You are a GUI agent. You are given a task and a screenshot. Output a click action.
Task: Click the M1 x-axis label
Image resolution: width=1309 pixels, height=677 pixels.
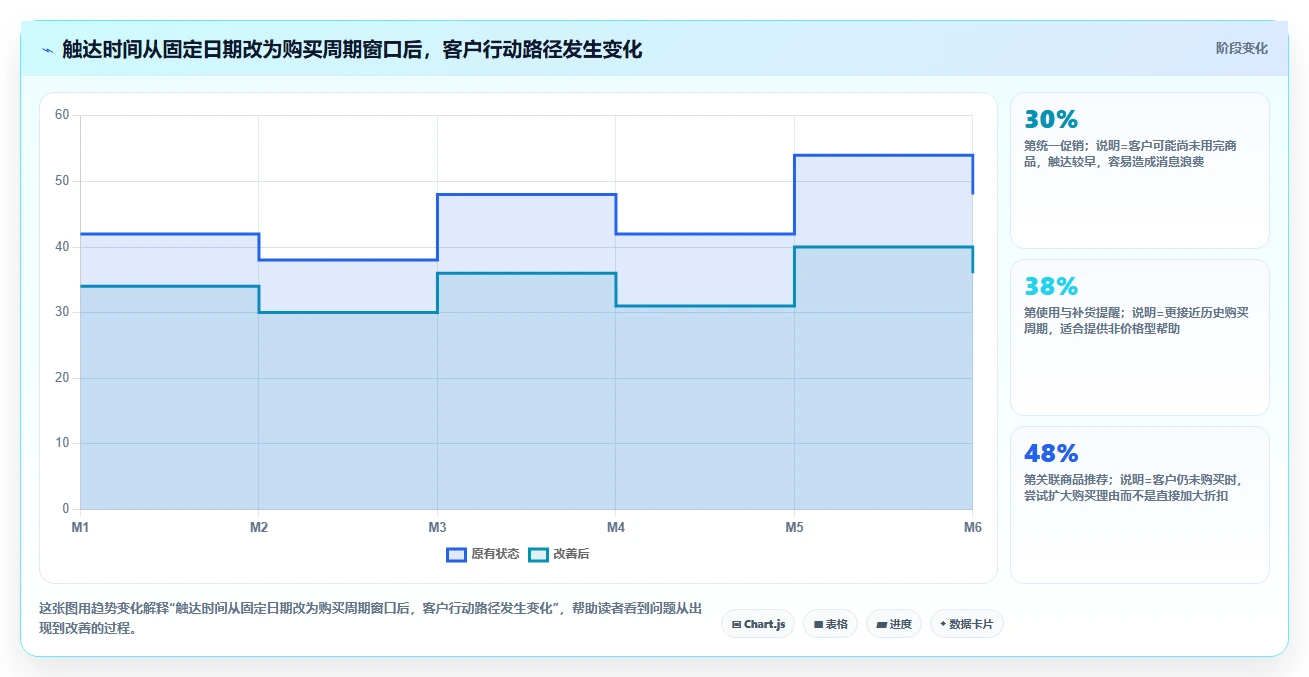80,526
